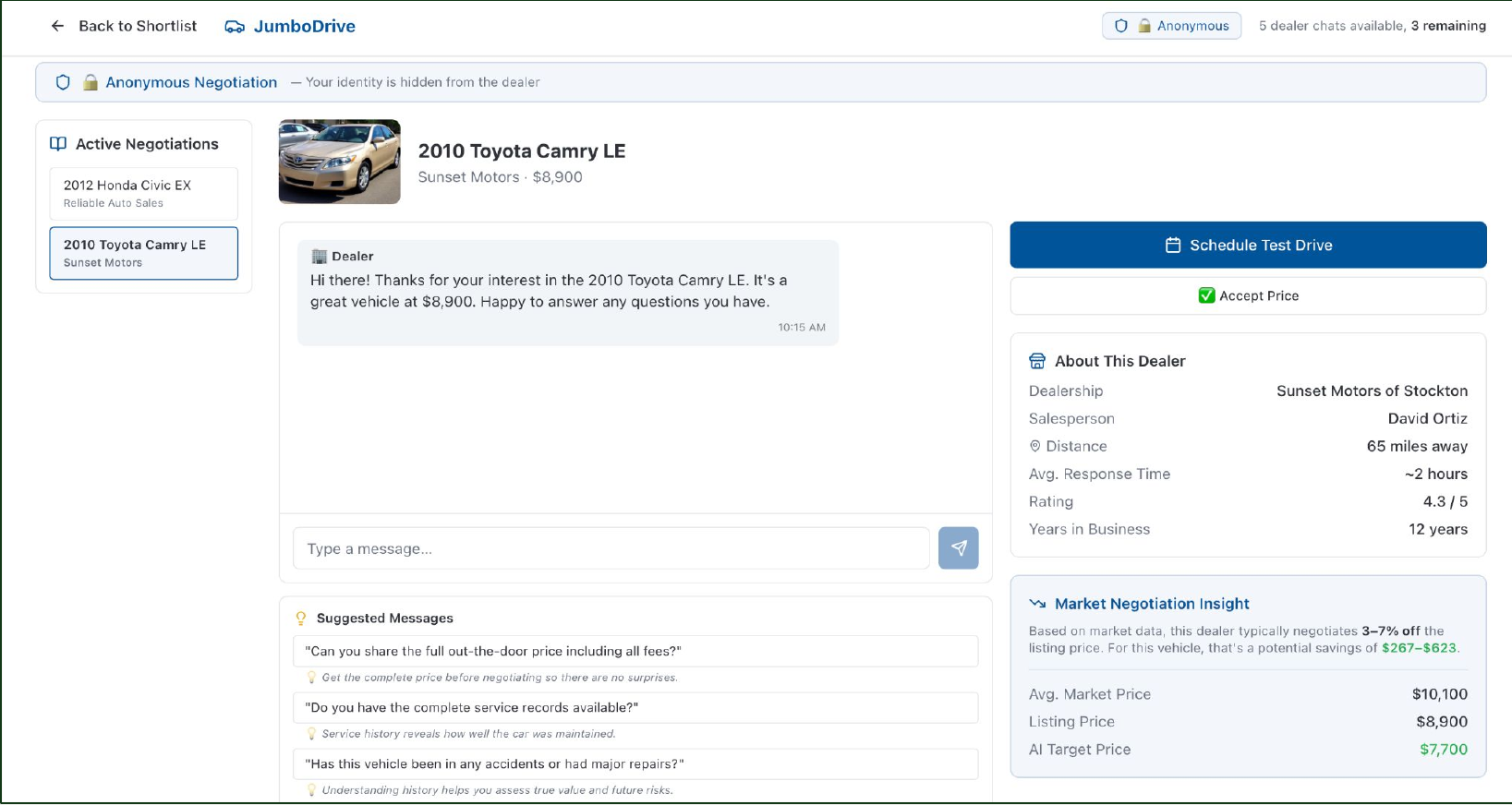The image size is (1512, 805).
Task: Click the back arrow icon beside Back to Shortlist
Action: (x=57, y=26)
